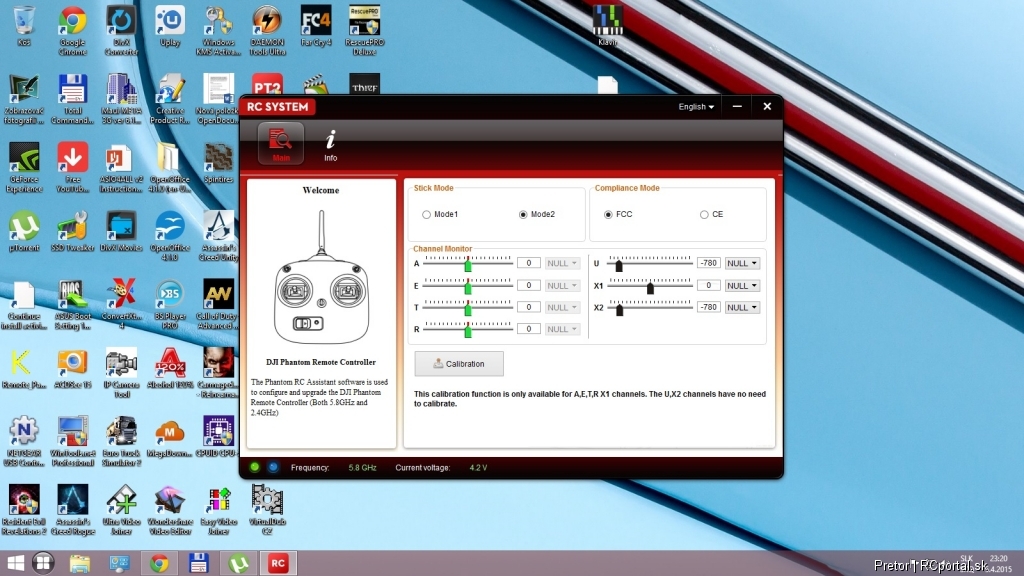Viewport: 1024px width, 576px height.
Task: Switch to Chrome in the taskbar
Action: (159, 563)
